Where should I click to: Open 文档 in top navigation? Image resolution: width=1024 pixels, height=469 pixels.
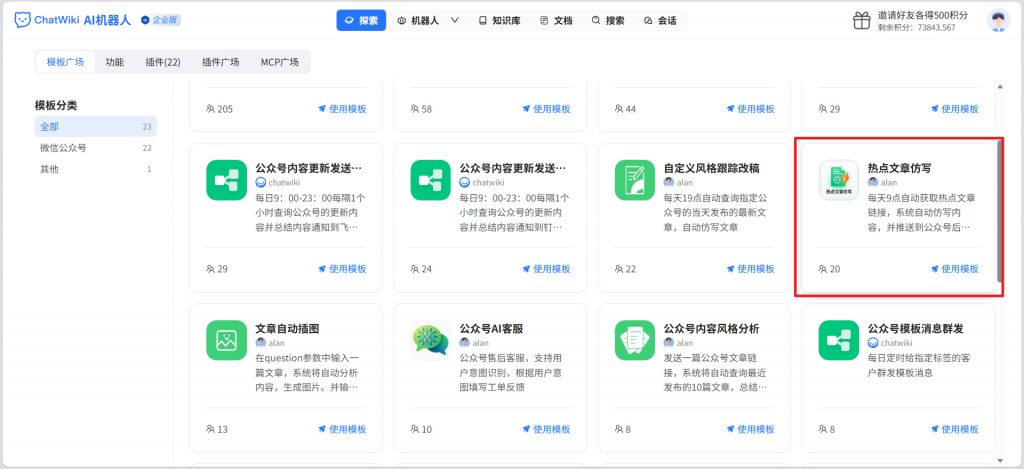coord(556,20)
